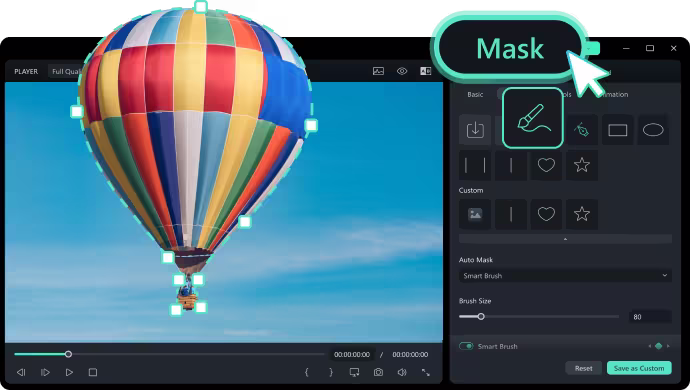Maximize the application window

coord(650,48)
